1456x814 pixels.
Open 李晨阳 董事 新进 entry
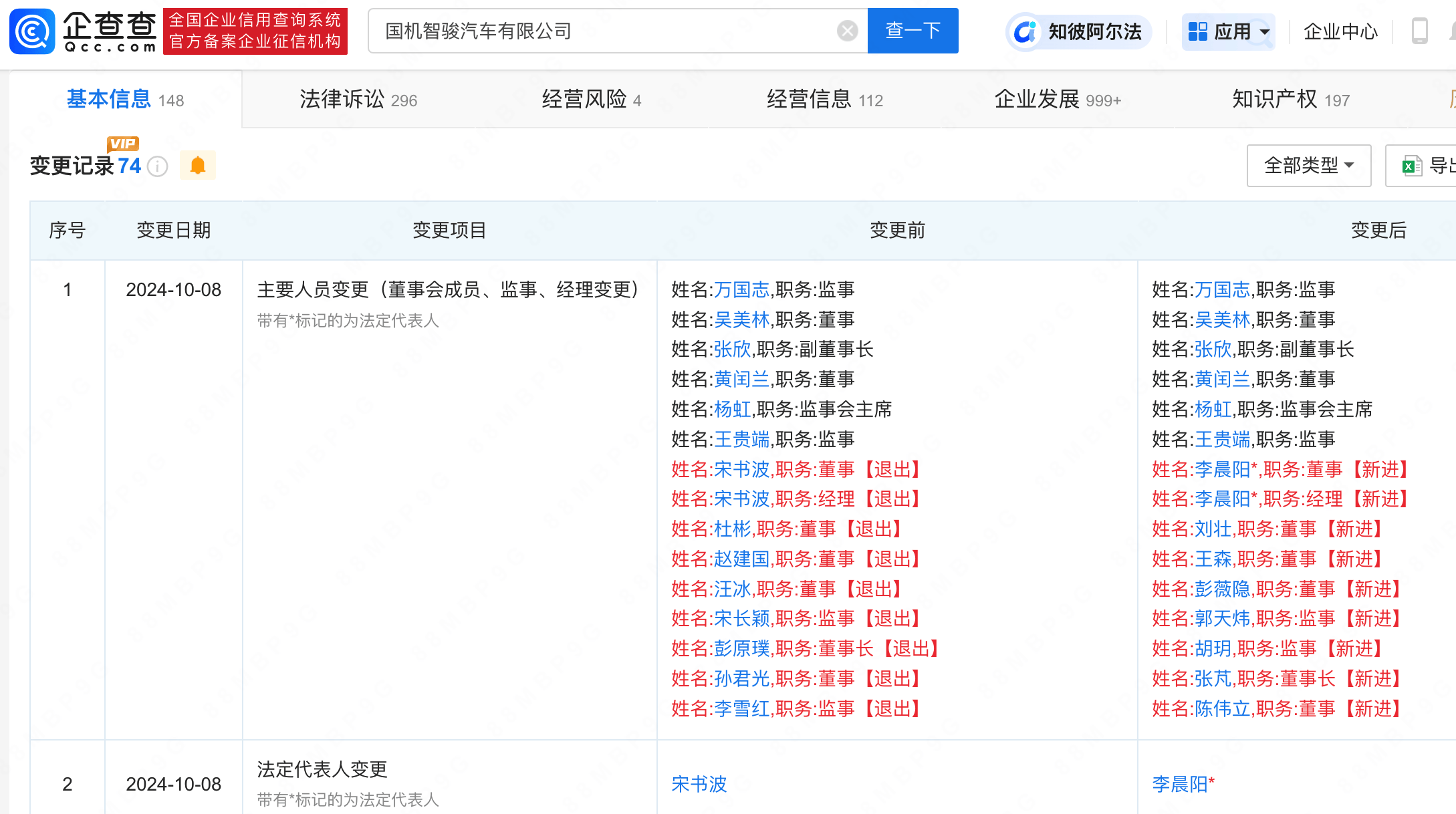tap(1222, 469)
